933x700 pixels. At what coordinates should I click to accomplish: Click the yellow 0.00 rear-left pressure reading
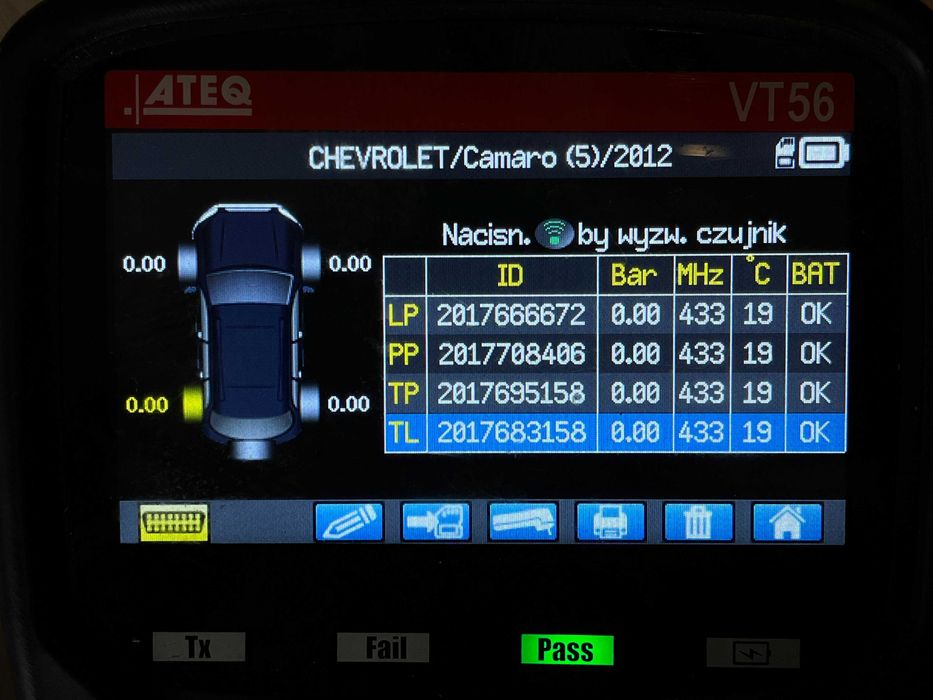point(147,405)
